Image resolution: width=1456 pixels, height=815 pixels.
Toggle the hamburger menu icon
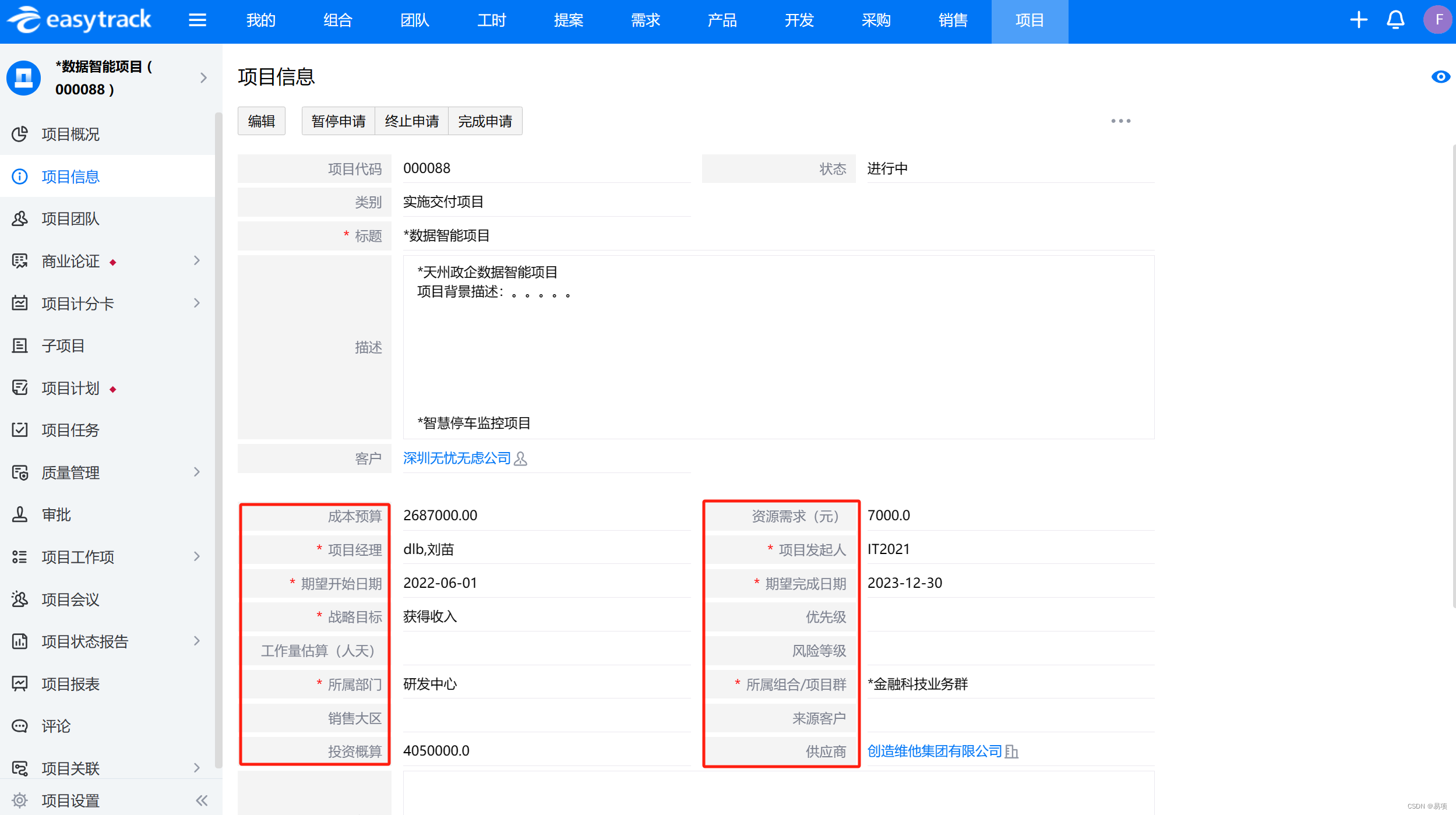[x=198, y=20]
